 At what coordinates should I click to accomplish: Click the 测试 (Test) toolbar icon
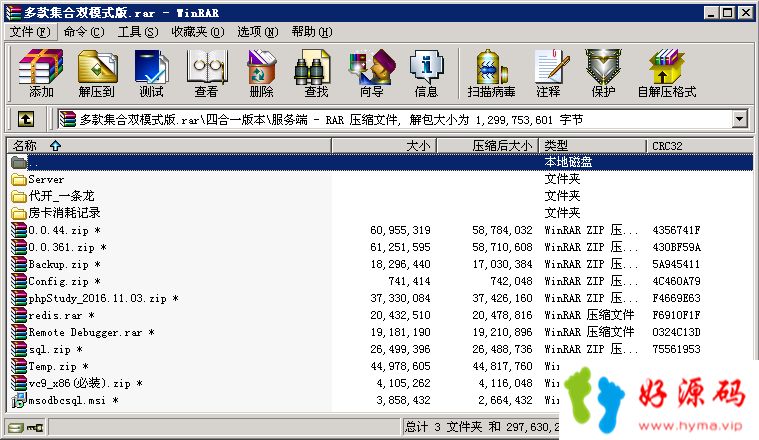click(152, 73)
